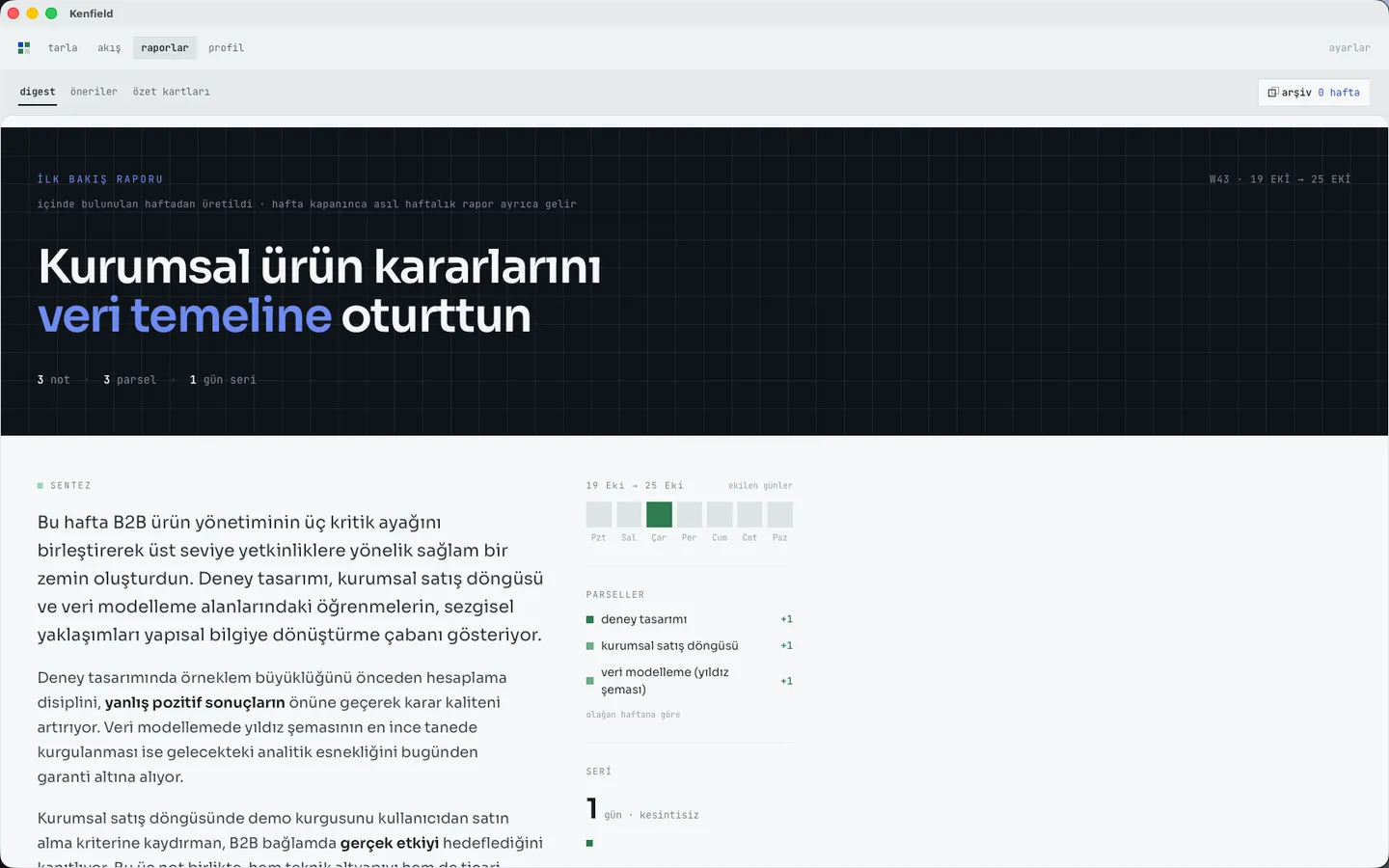
Task: Select the Cmt day square
Action: (x=749, y=514)
